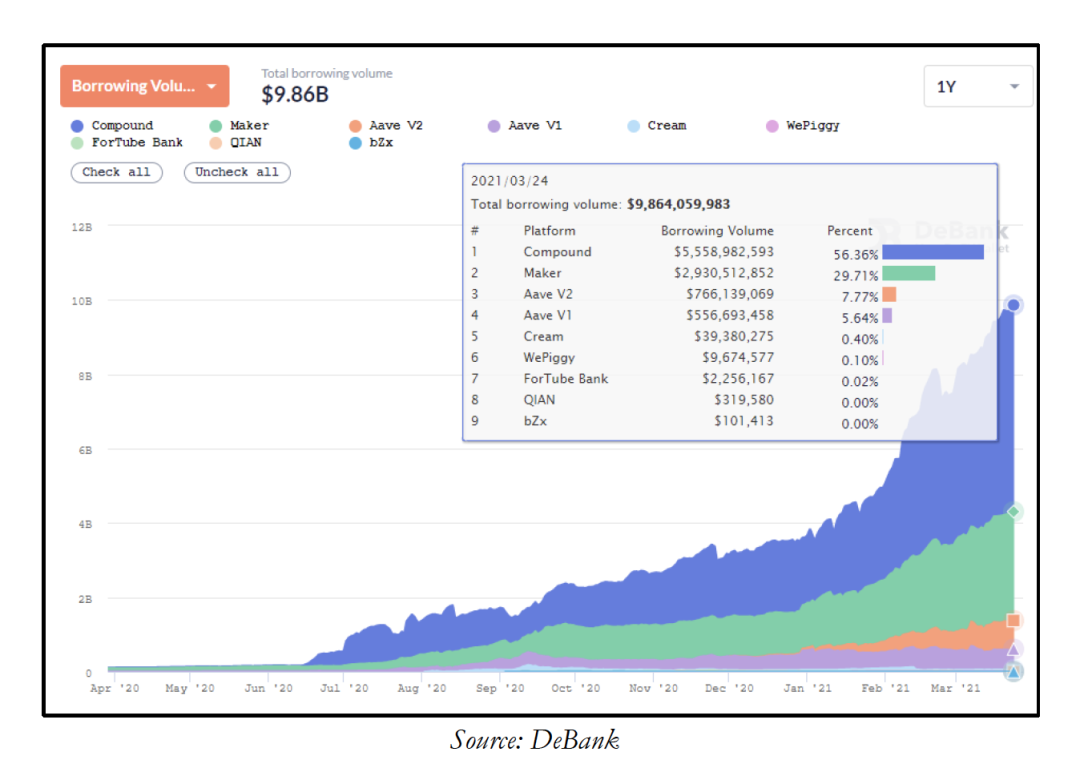The image size is (1080, 772).
Task: Click the Aave V2 square data marker
Action: click(x=1013, y=620)
